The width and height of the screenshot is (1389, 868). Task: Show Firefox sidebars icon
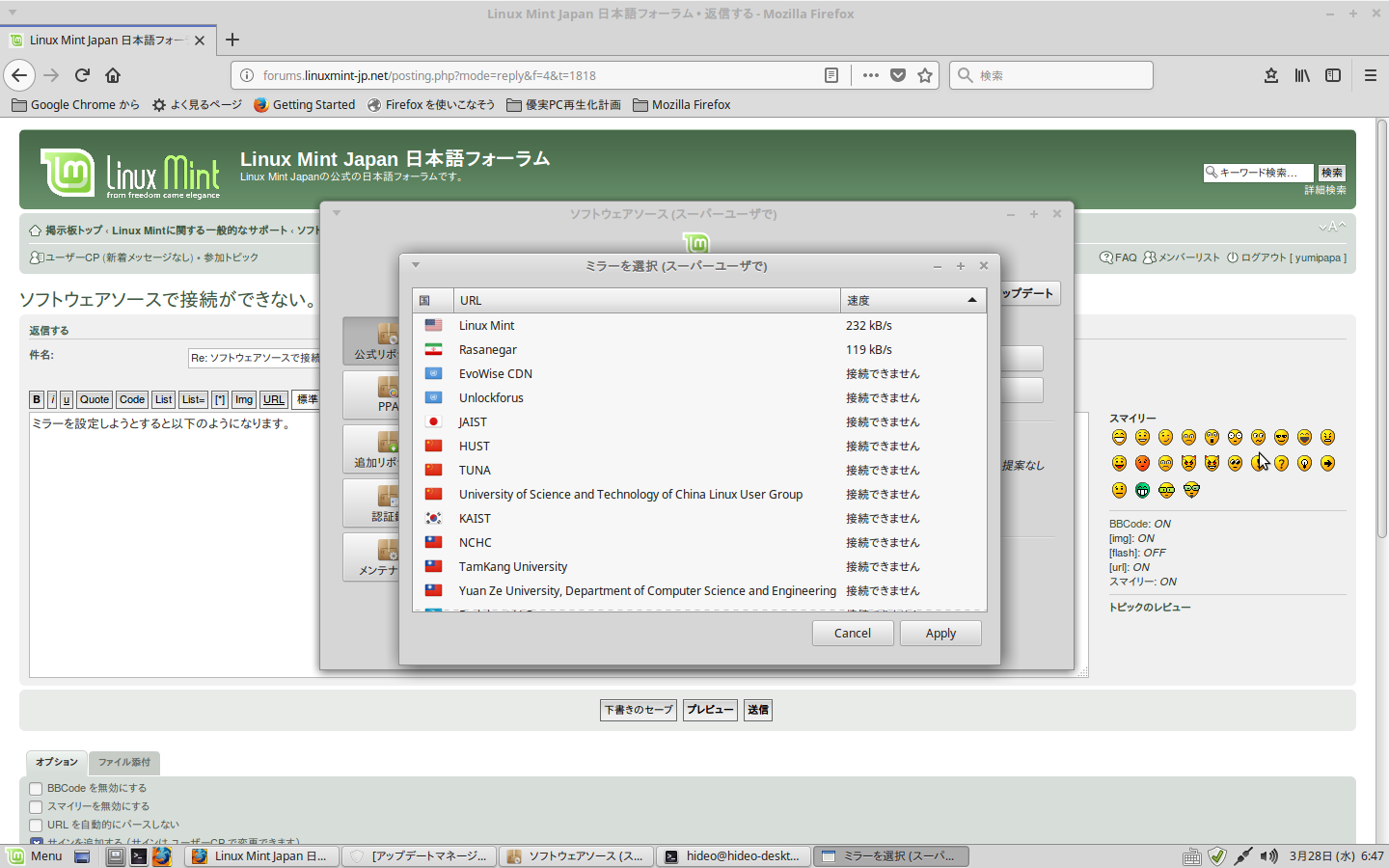pyautogui.click(x=1333, y=75)
